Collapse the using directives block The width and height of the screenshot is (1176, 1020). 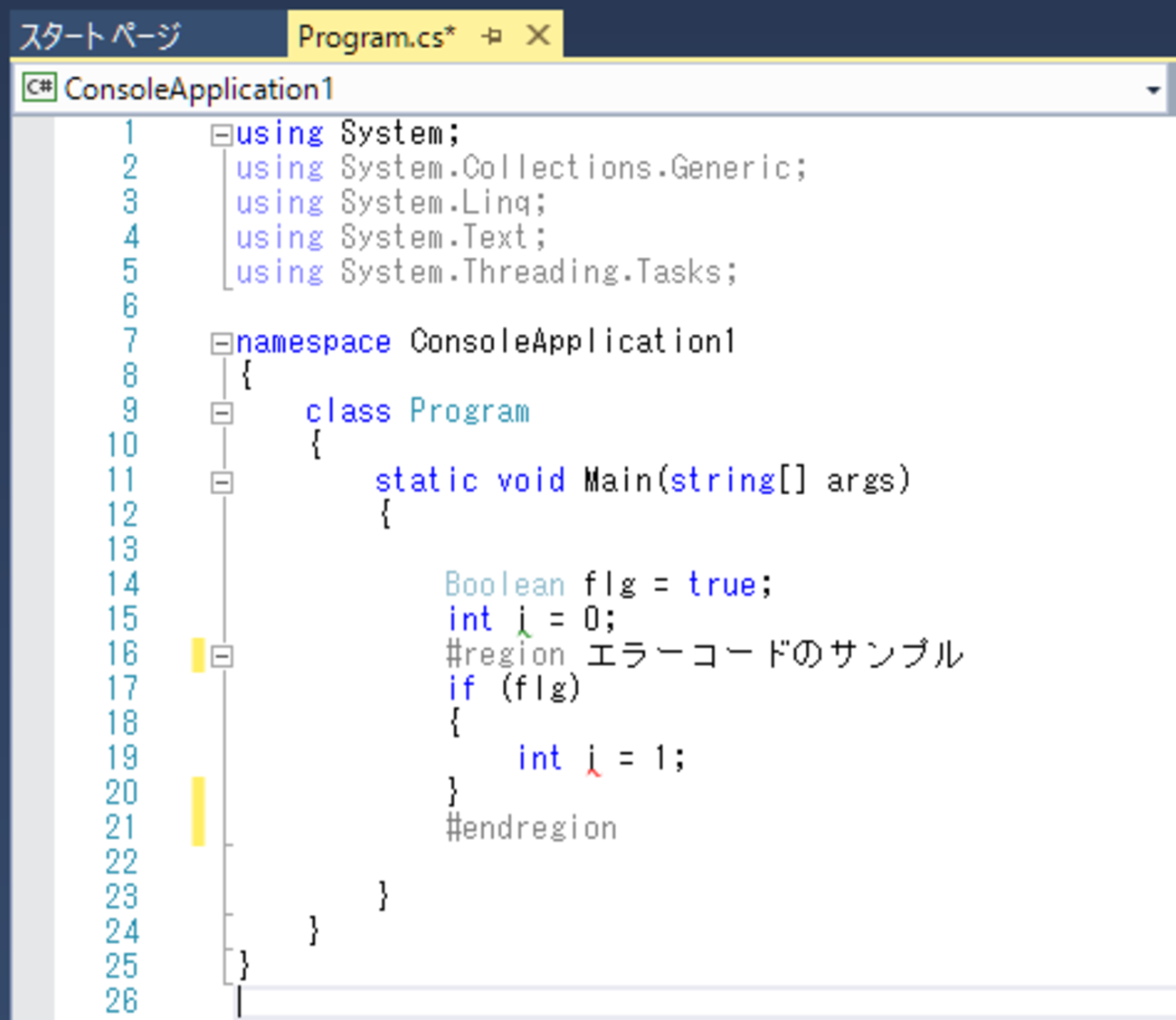pos(222,135)
